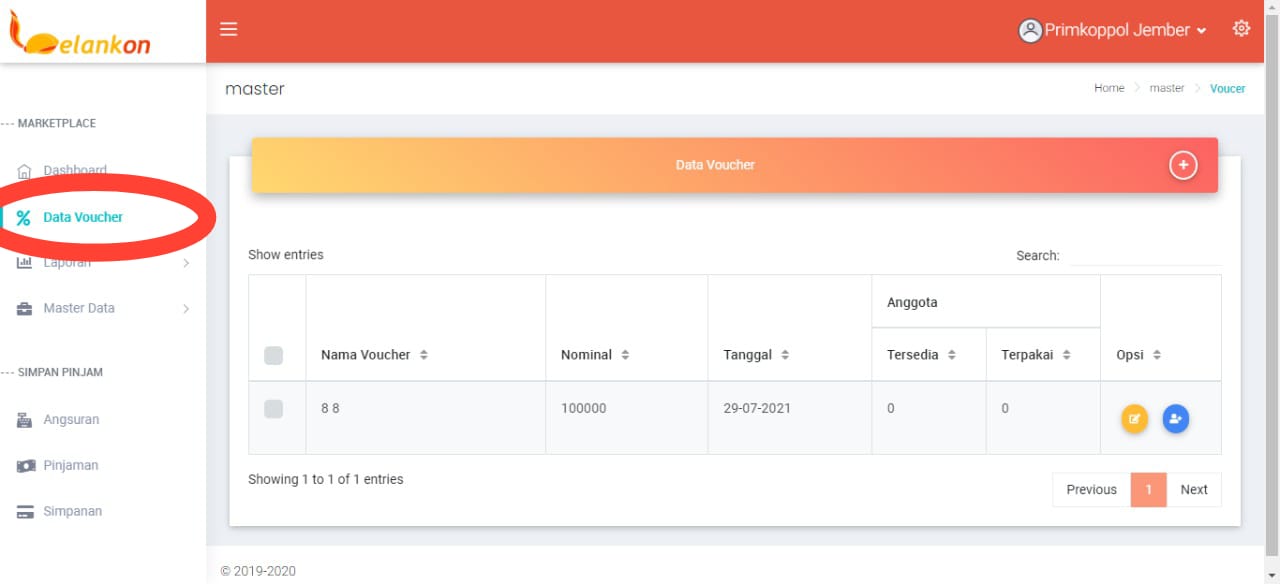Click the hamburger menu icon
This screenshot has width=1280, height=584.
(x=229, y=29)
